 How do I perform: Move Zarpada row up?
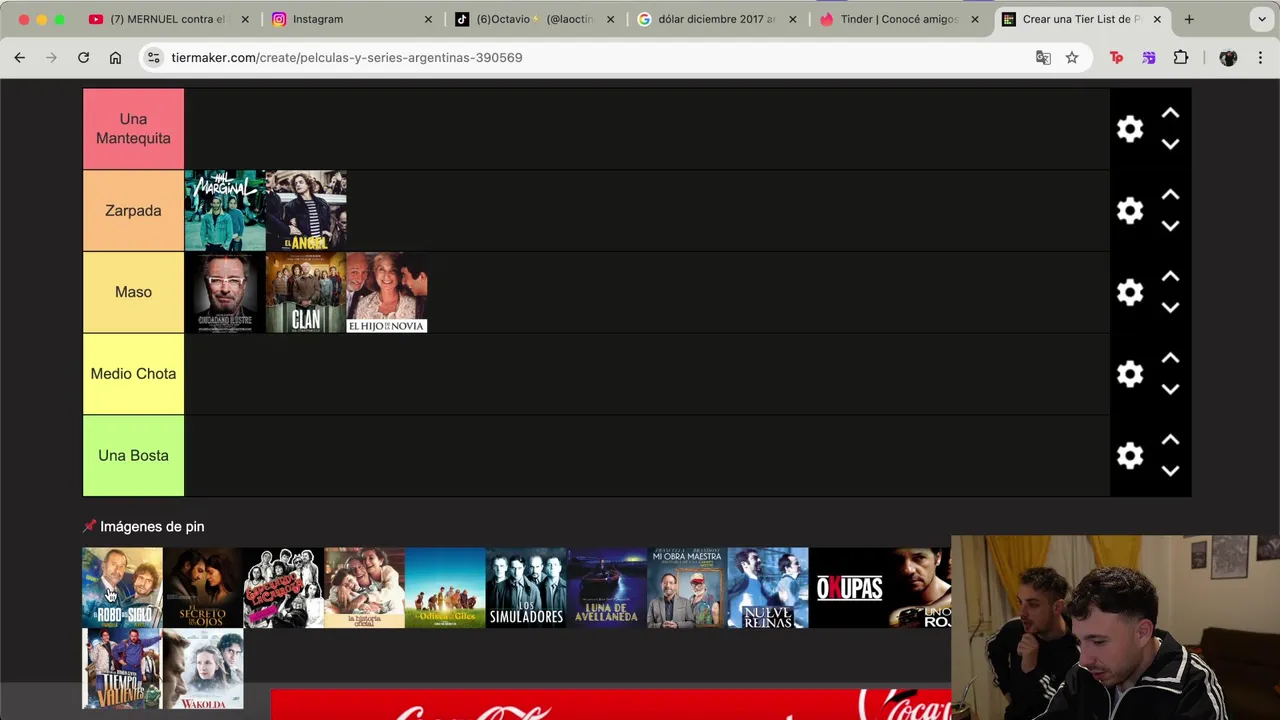tap(1170, 195)
